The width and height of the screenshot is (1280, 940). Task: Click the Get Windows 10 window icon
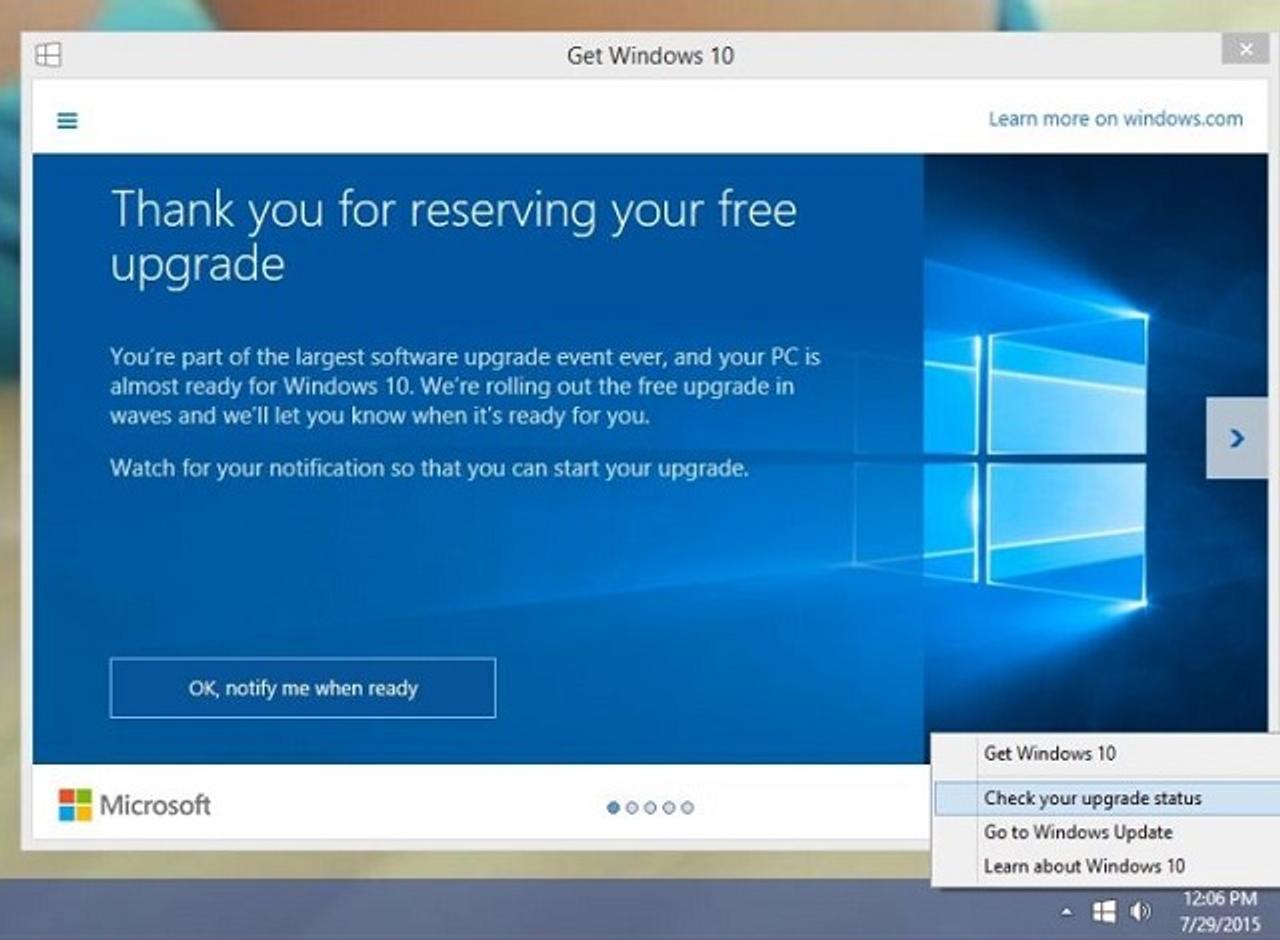coord(49,55)
